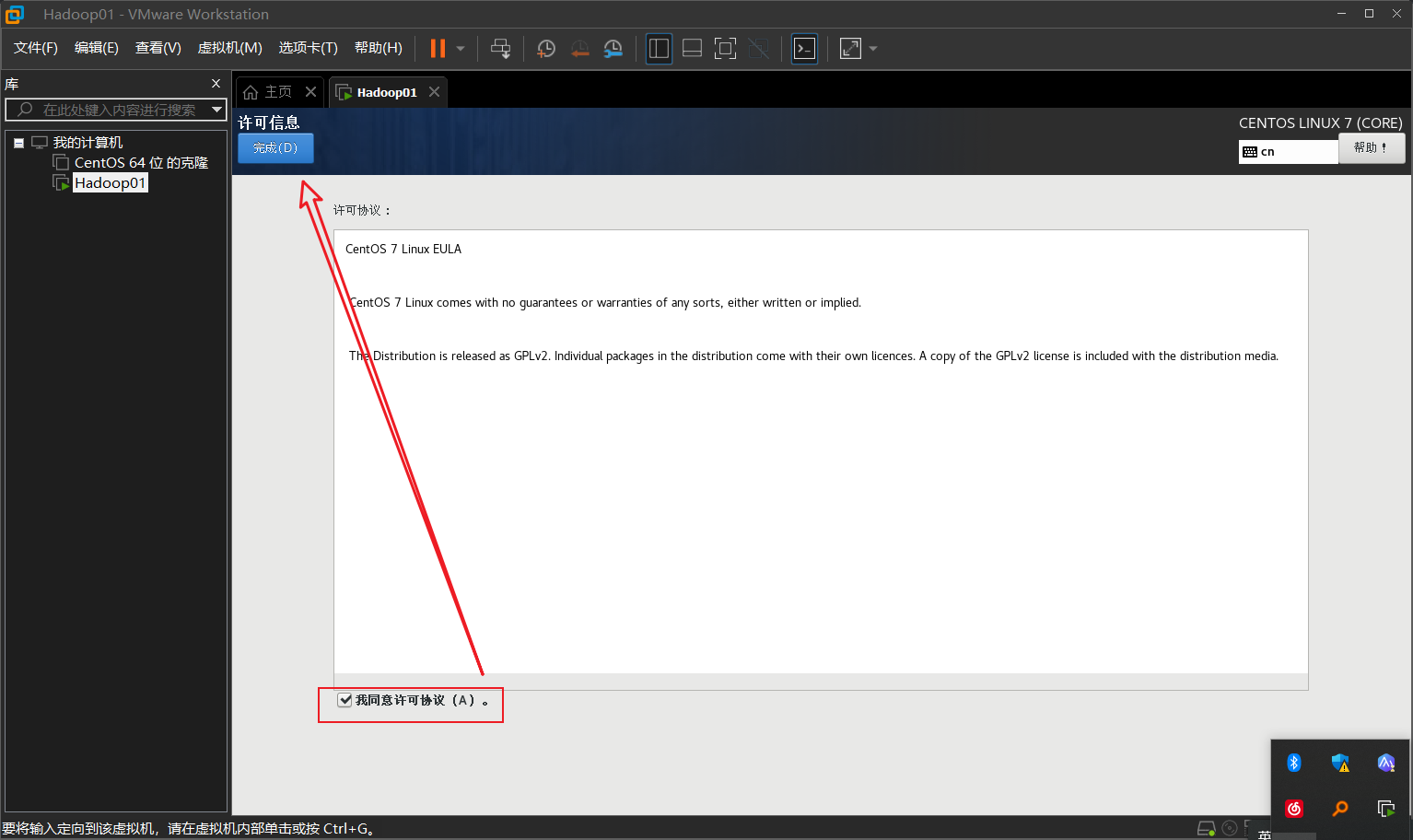Take a snapshot of this virtual machine
1413x840 pixels.
[x=546, y=49]
